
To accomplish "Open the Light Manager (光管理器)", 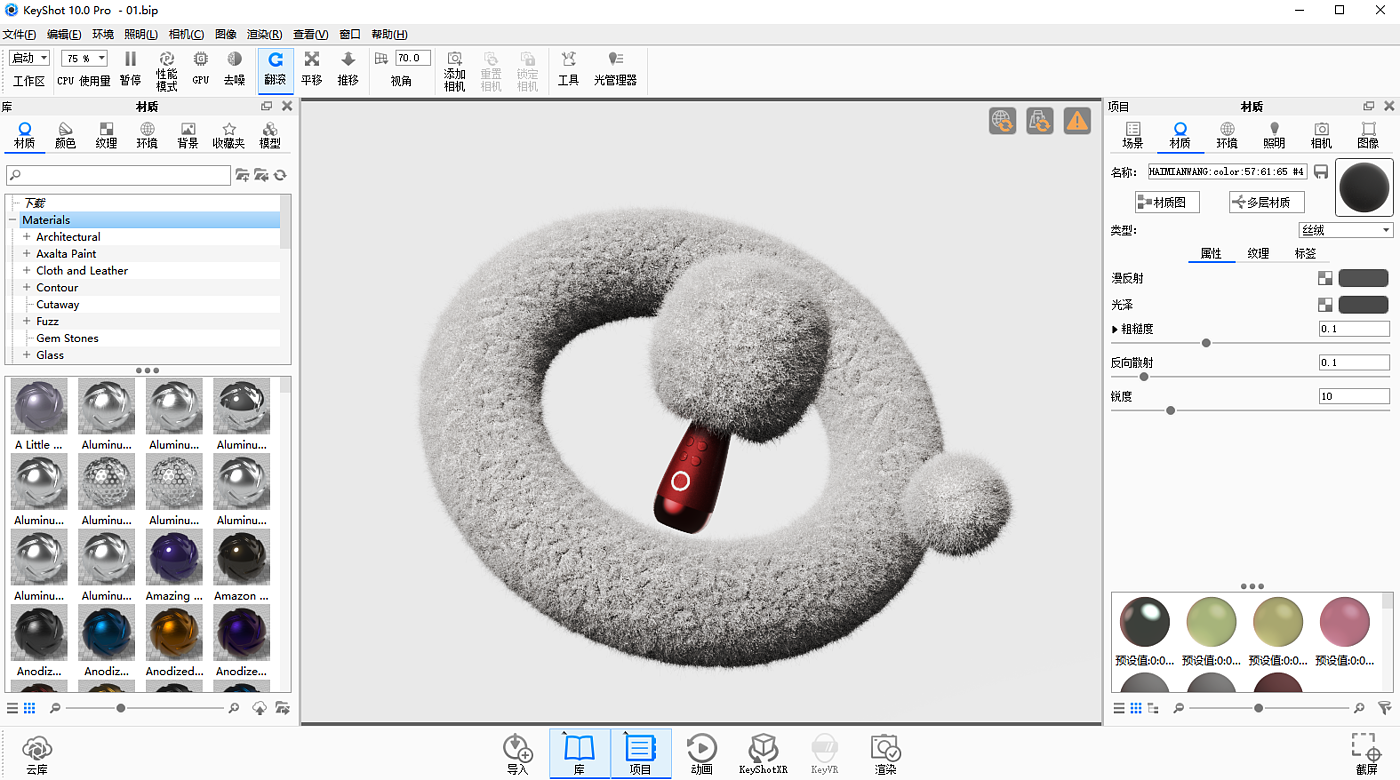I will click(615, 68).
